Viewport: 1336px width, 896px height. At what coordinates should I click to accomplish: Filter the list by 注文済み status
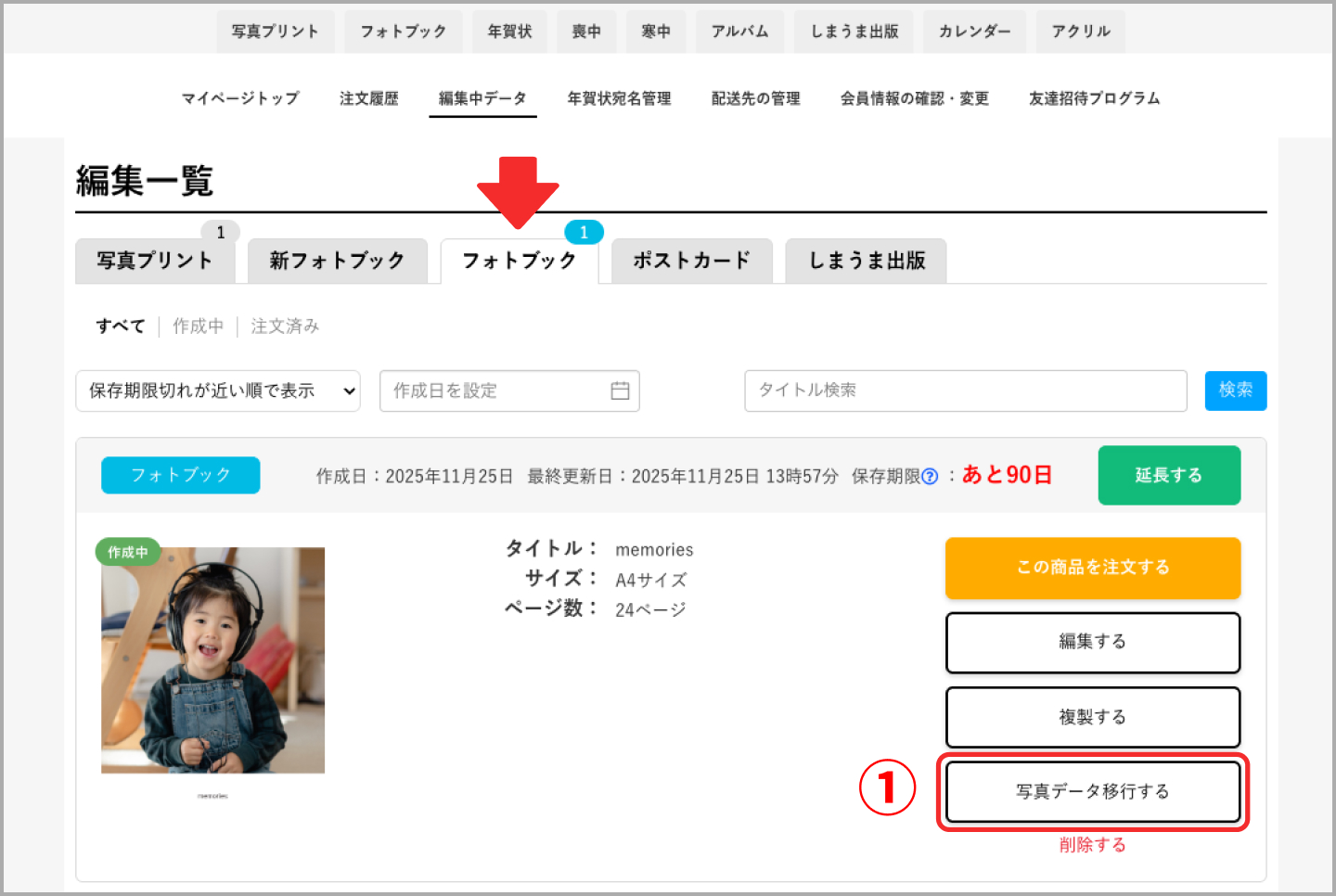tap(285, 326)
